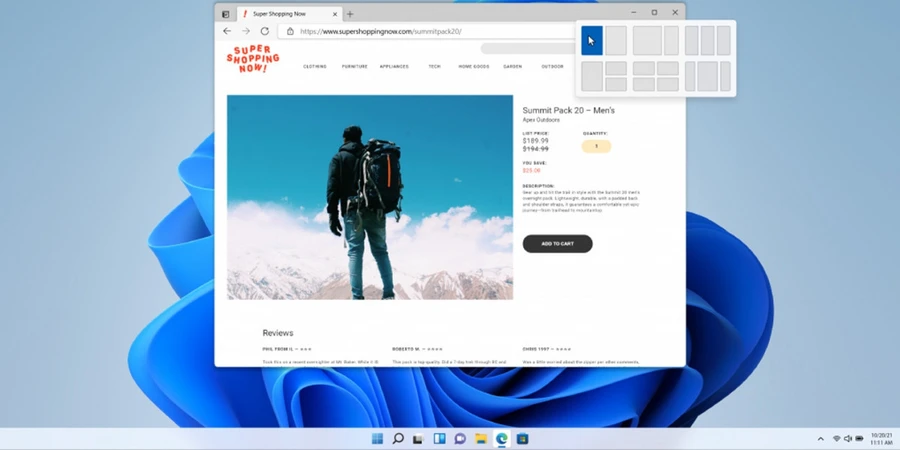Click the Super Shopping Now logo
Image resolution: width=900 pixels, height=450 pixels.
pyautogui.click(x=253, y=59)
